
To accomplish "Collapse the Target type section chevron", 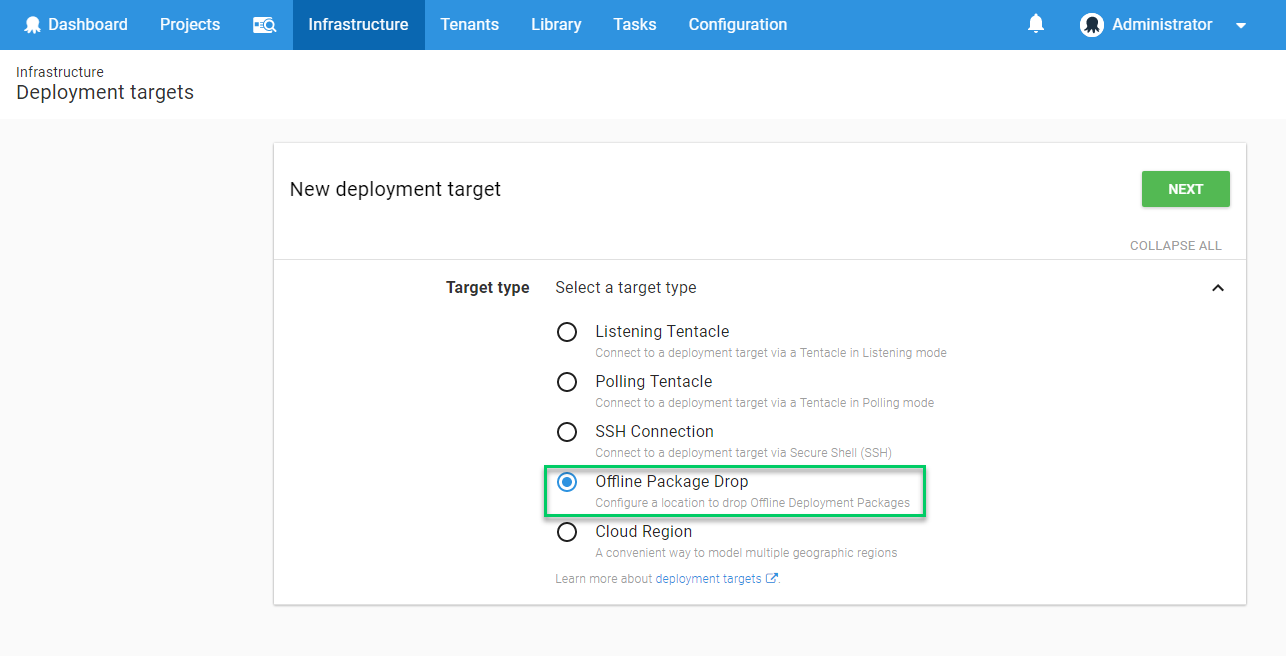I will pyautogui.click(x=1218, y=288).
